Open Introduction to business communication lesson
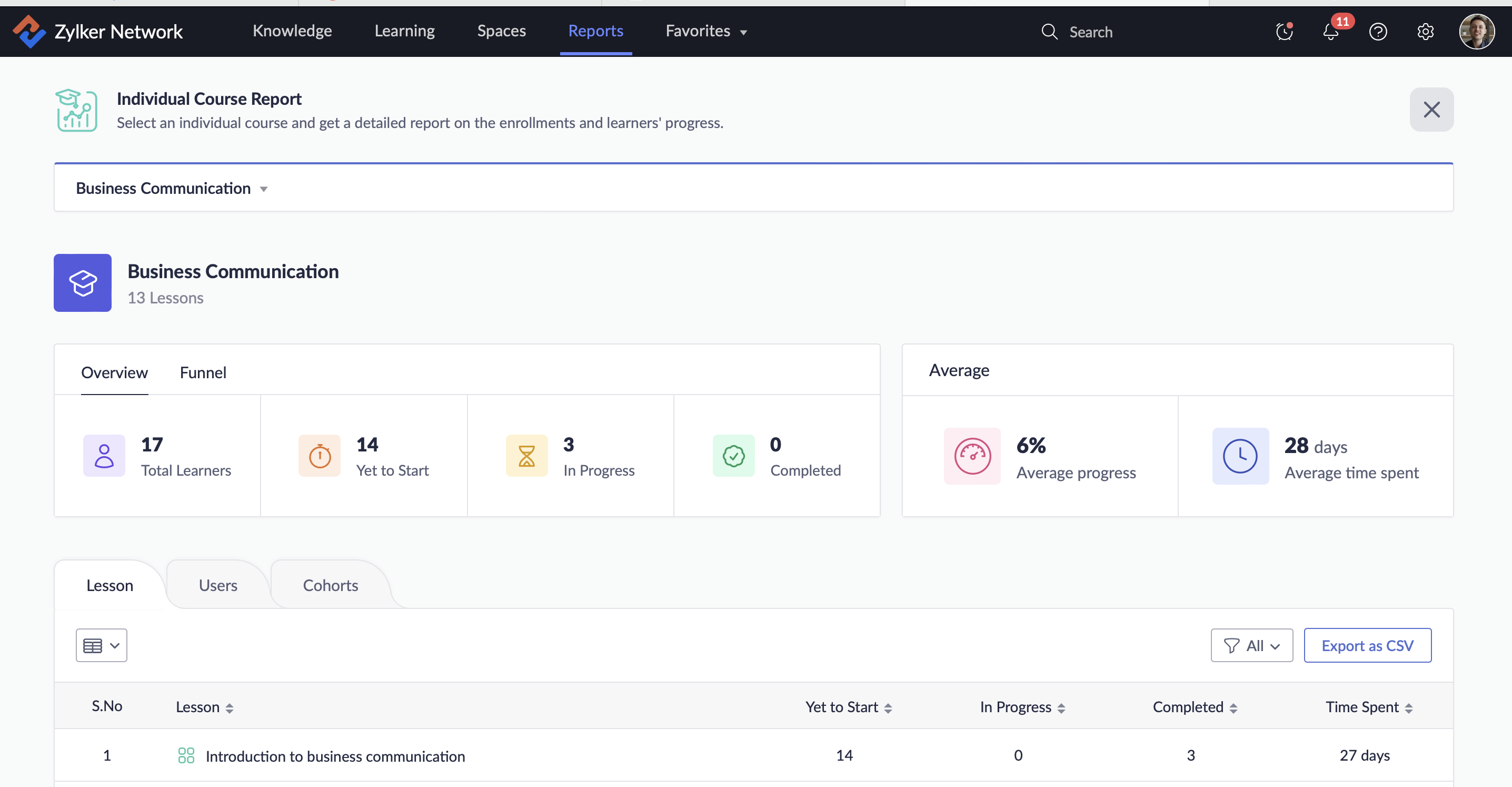This screenshot has height=787, width=1512. (x=334, y=756)
